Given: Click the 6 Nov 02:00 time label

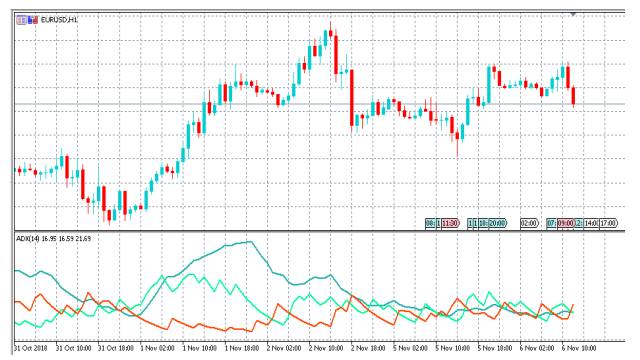Looking at the screenshot, I should click(537, 348).
